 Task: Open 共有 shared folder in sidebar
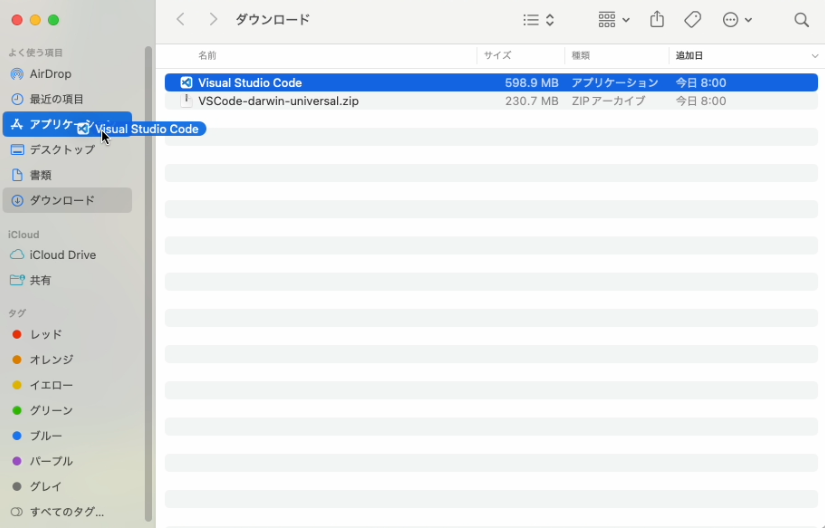click(67, 280)
